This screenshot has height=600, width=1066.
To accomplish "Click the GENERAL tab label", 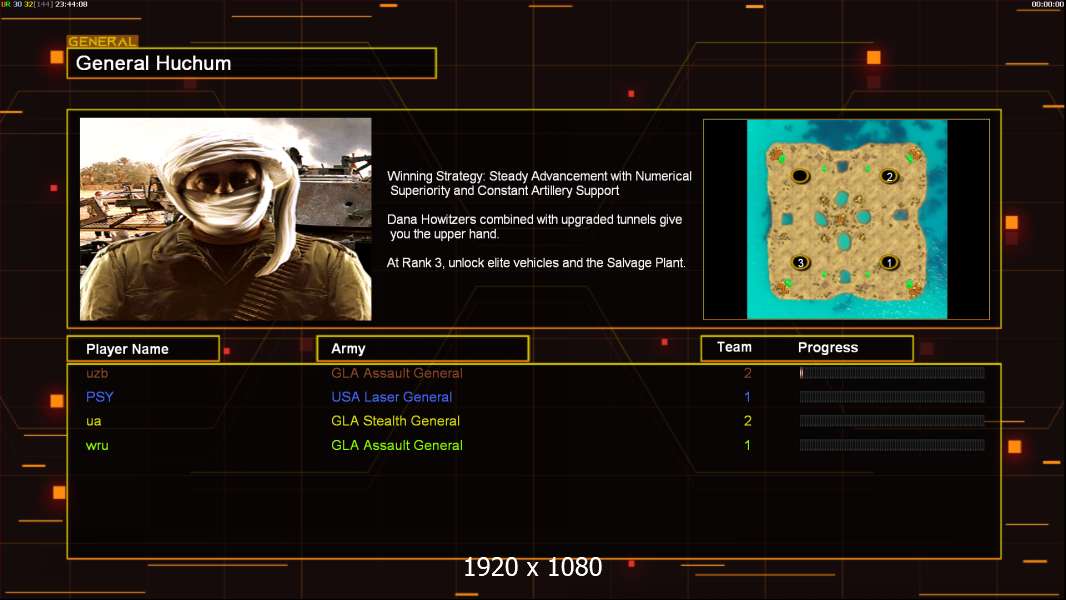I will click(102, 42).
